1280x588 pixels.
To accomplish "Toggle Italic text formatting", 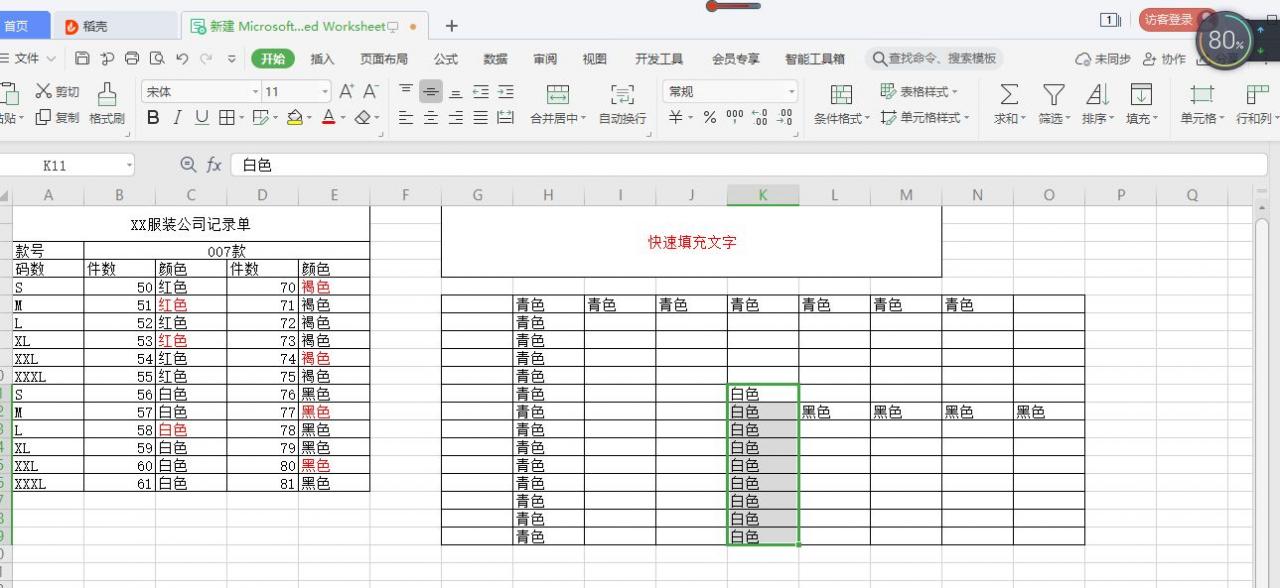I will [177, 118].
